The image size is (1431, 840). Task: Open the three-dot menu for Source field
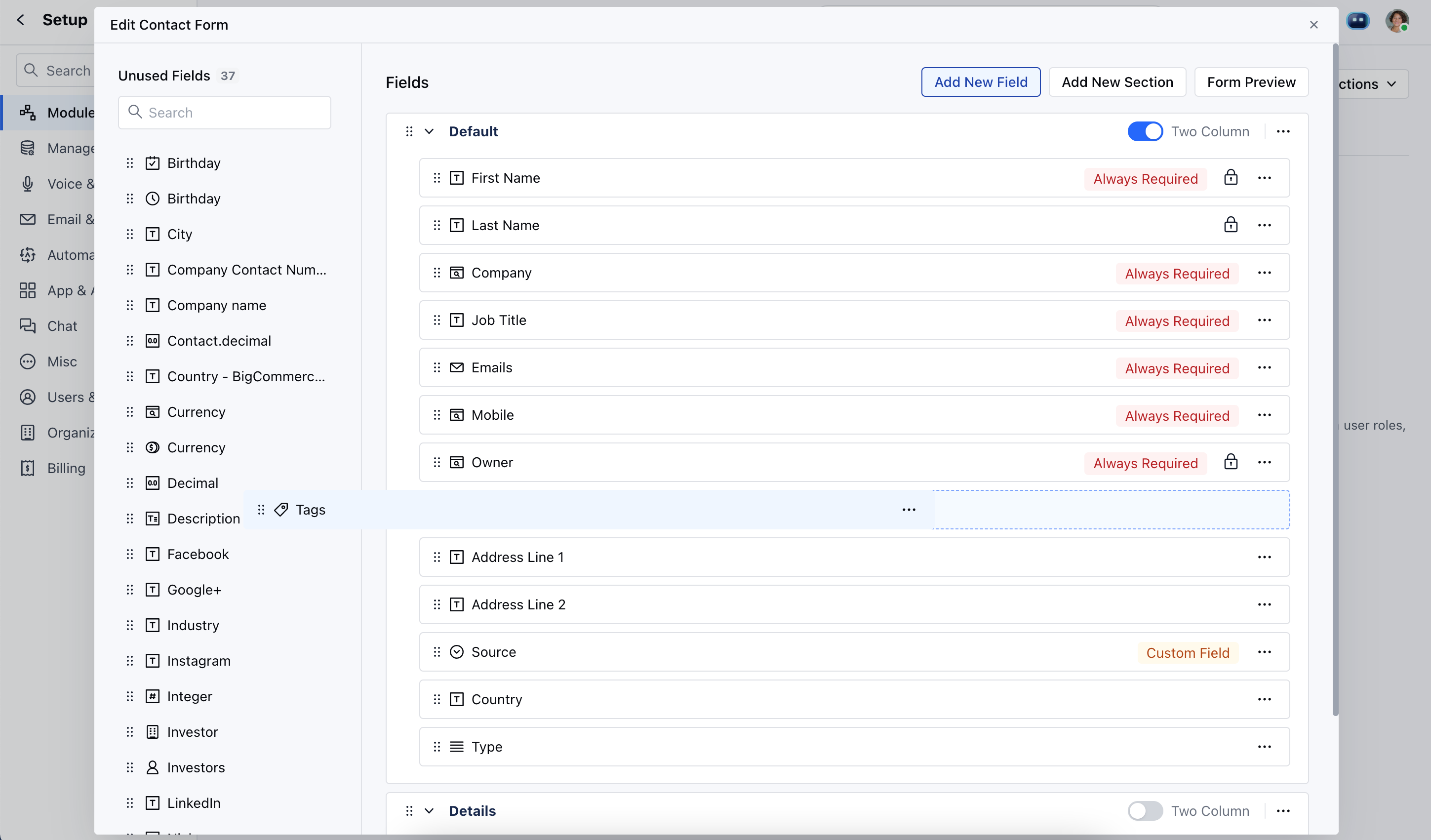tap(1264, 652)
